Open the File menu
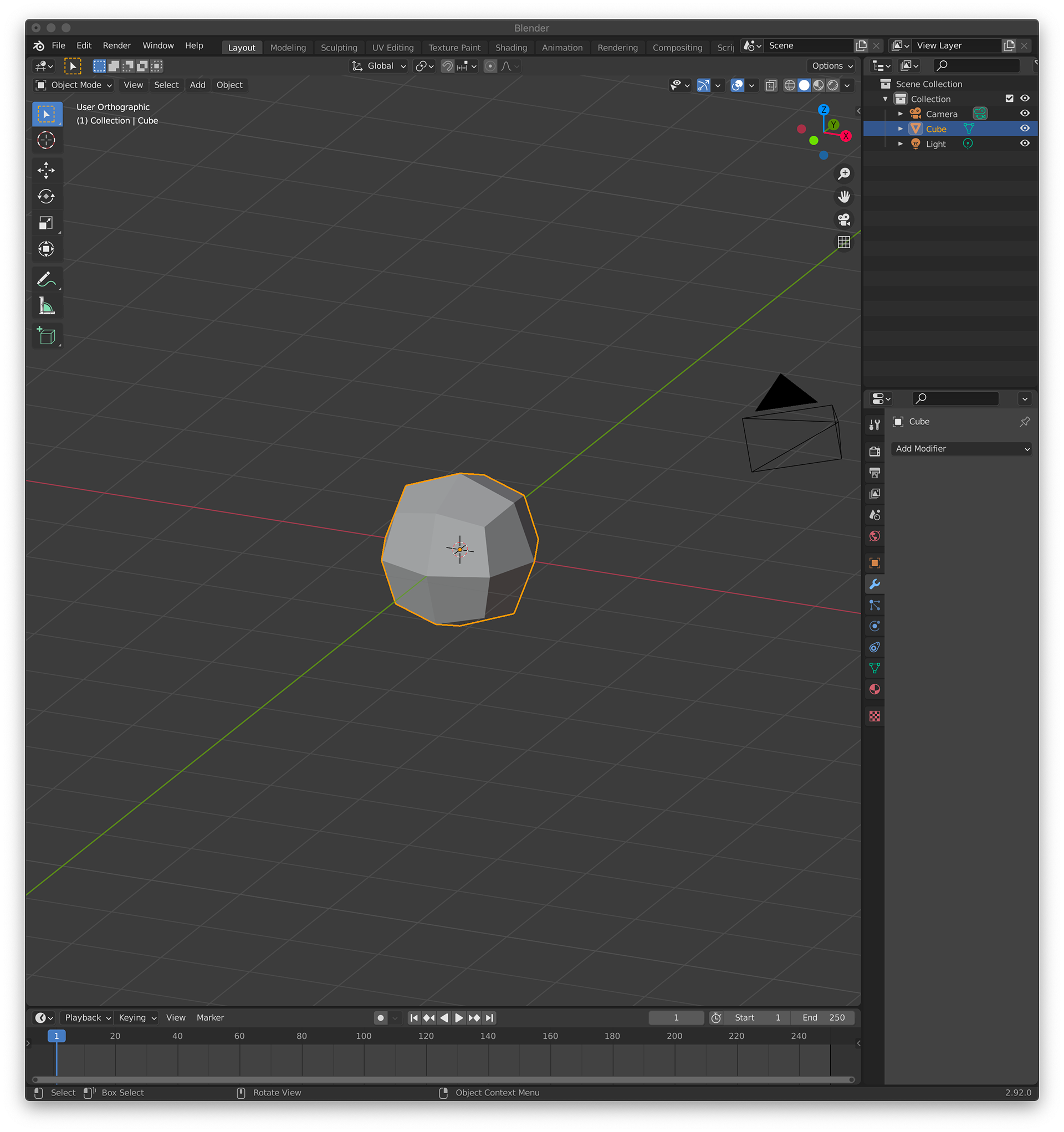The image size is (1064, 1132). [59, 45]
